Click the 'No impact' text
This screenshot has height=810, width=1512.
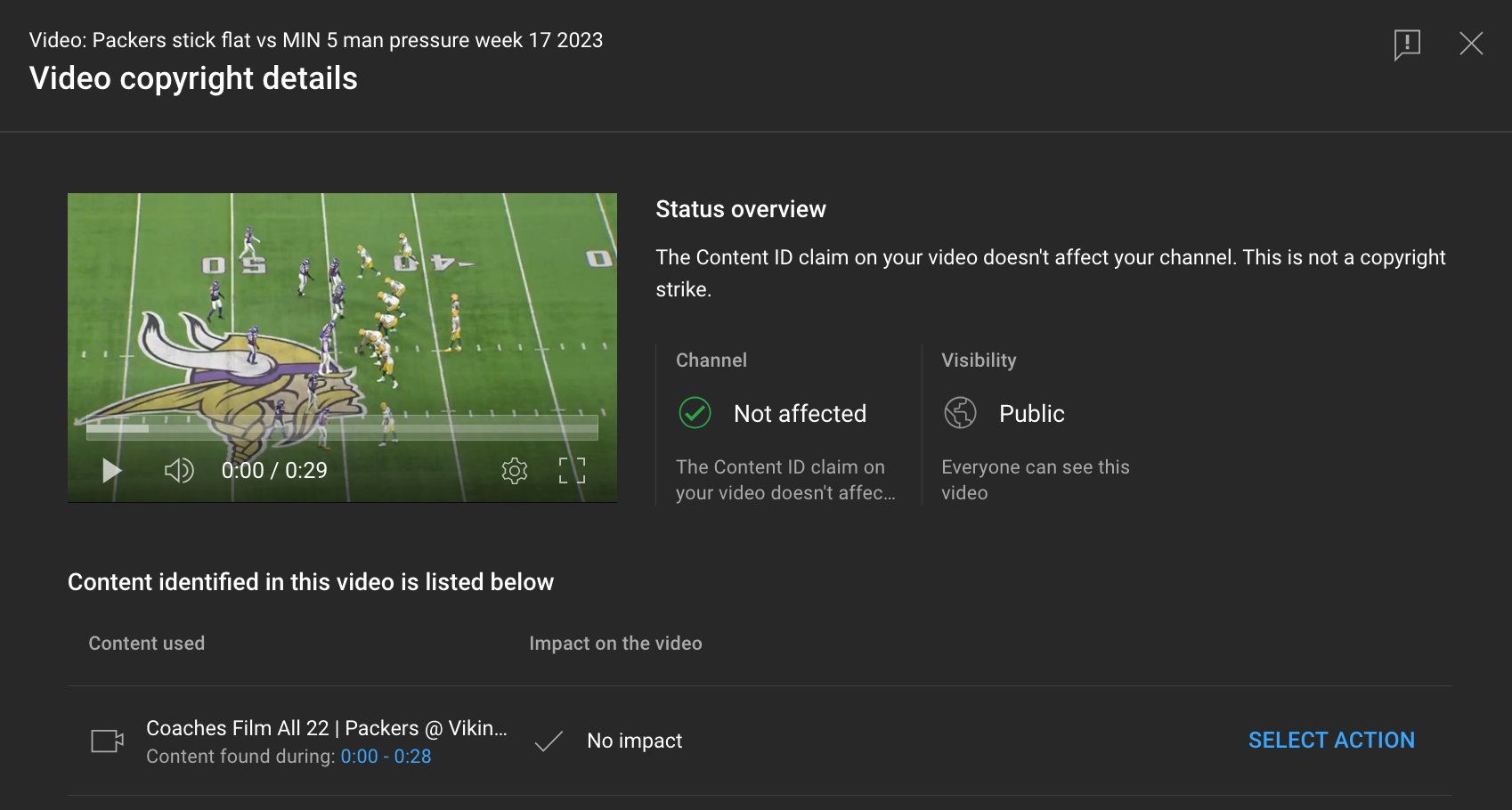click(x=635, y=741)
